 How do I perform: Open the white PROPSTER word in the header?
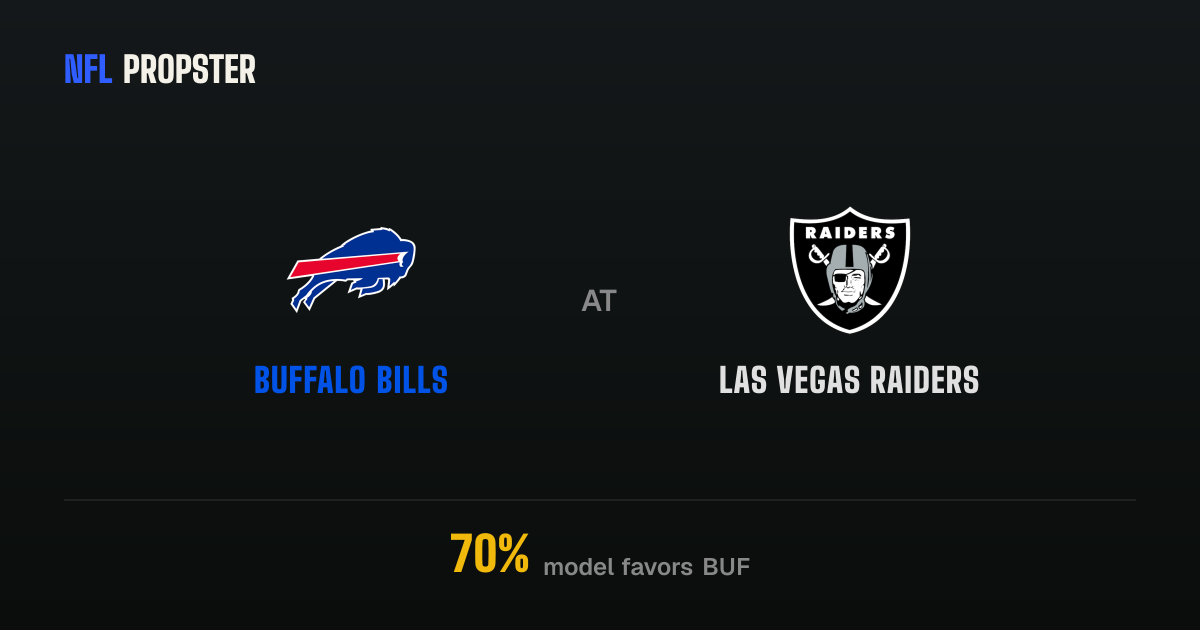pos(189,70)
